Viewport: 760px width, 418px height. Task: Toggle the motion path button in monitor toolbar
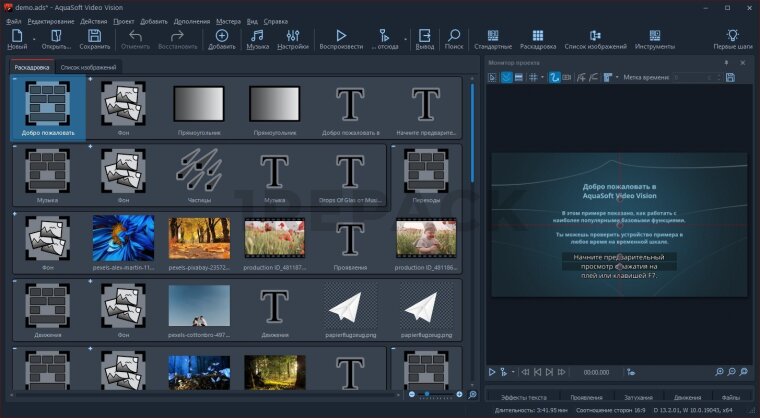pyautogui.click(x=553, y=77)
